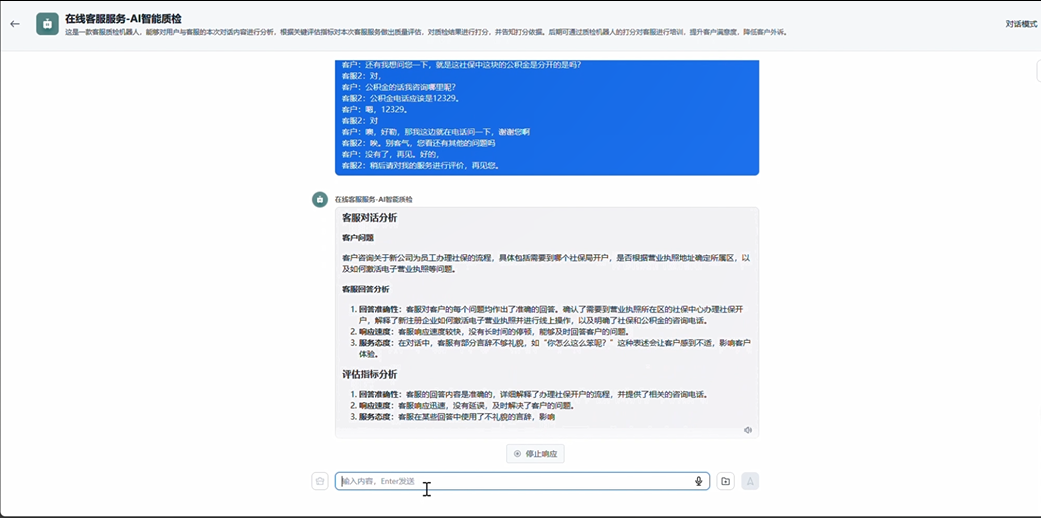Viewport: 1041px width, 518px height.
Task: Click the bot avatar beside the response
Action: [x=320, y=199]
